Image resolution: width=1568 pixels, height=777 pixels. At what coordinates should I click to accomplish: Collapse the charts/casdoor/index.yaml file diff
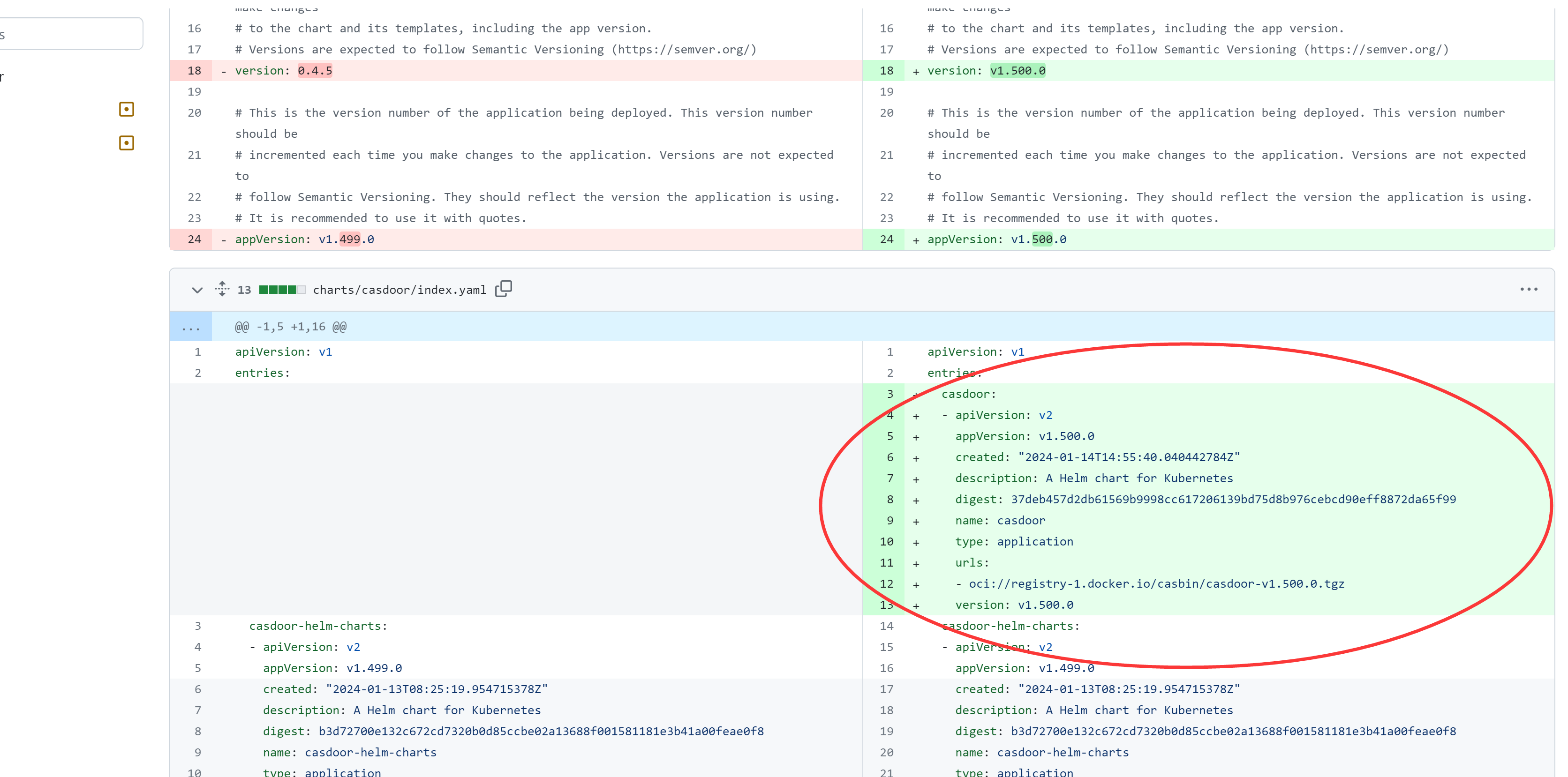pos(196,290)
